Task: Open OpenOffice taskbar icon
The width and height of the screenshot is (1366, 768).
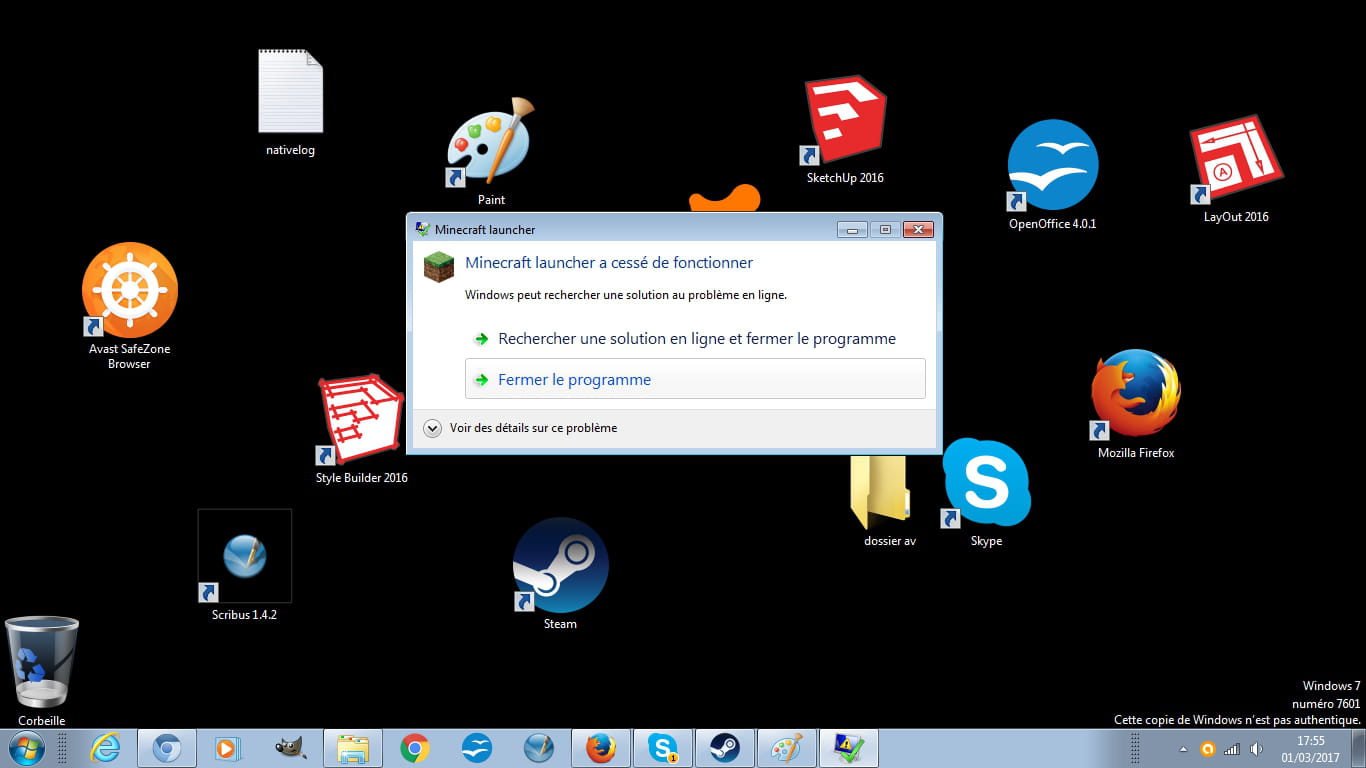Action: tap(476, 748)
